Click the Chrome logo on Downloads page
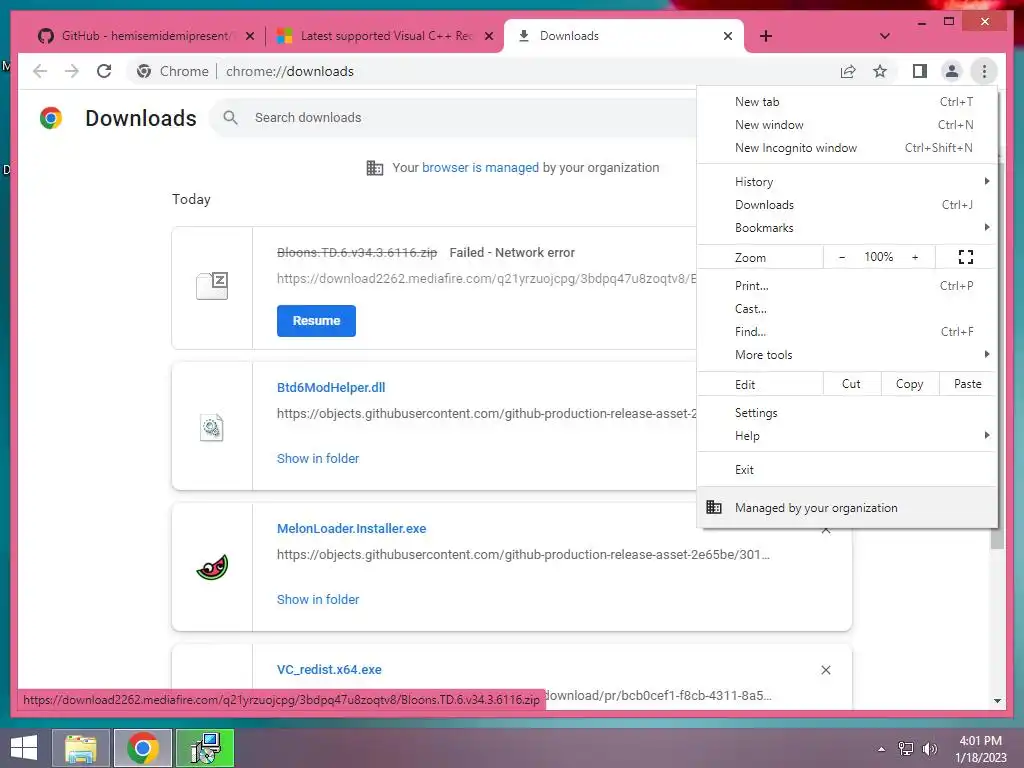This screenshot has width=1024, height=768. tap(51, 118)
